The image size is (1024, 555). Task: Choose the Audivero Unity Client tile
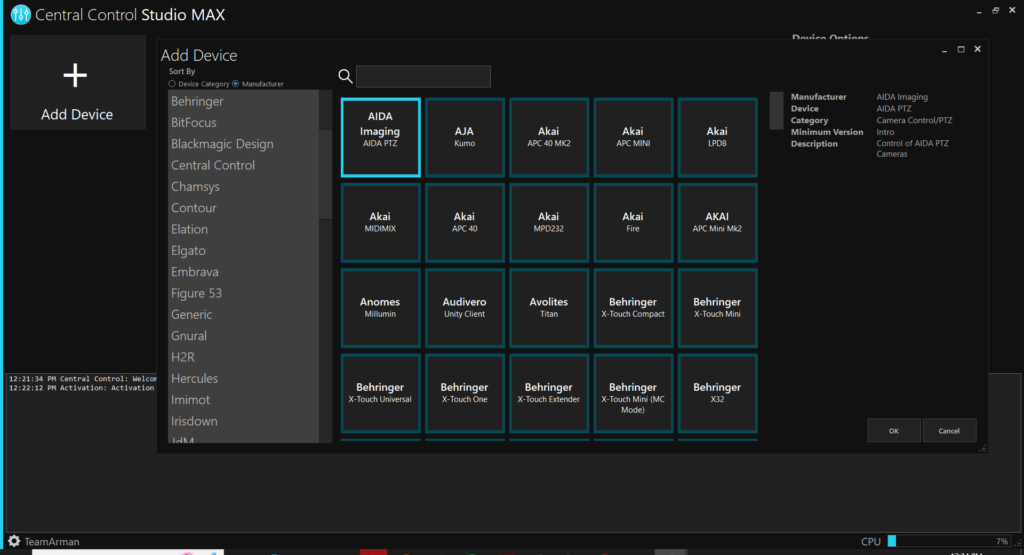click(464, 307)
